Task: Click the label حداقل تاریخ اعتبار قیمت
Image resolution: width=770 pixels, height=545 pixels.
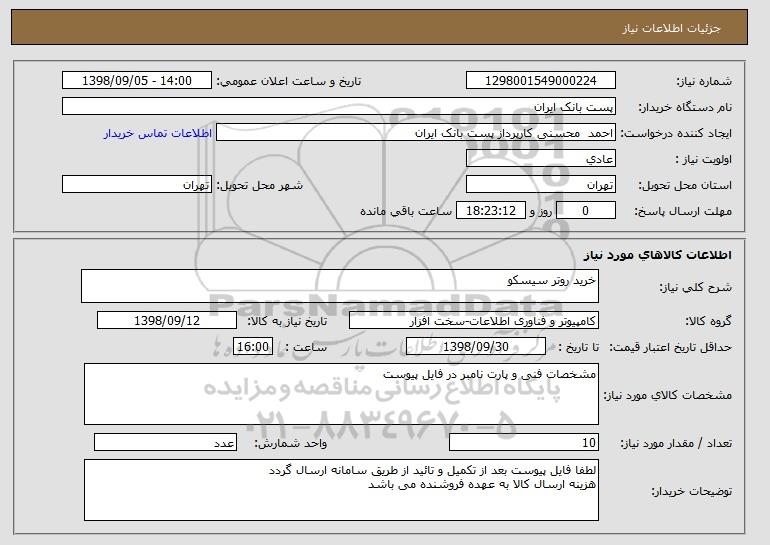Action: pyautogui.click(x=671, y=348)
